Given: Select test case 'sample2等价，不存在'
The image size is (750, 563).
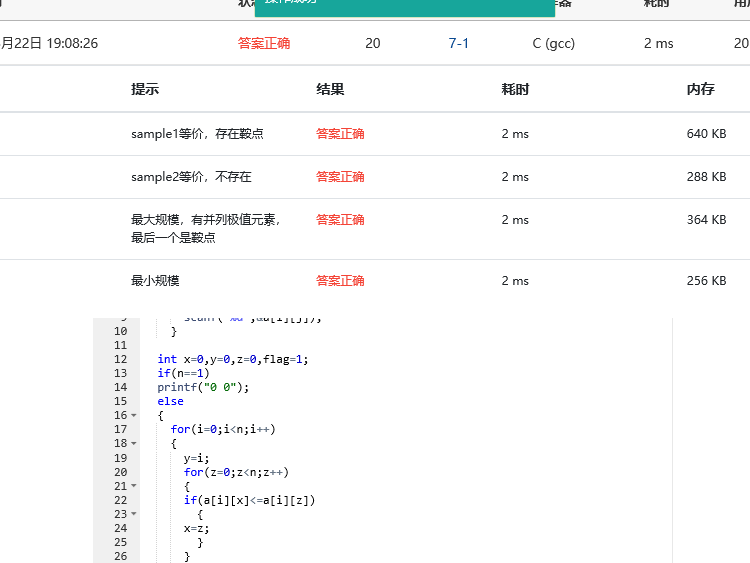Looking at the screenshot, I should (191, 177).
